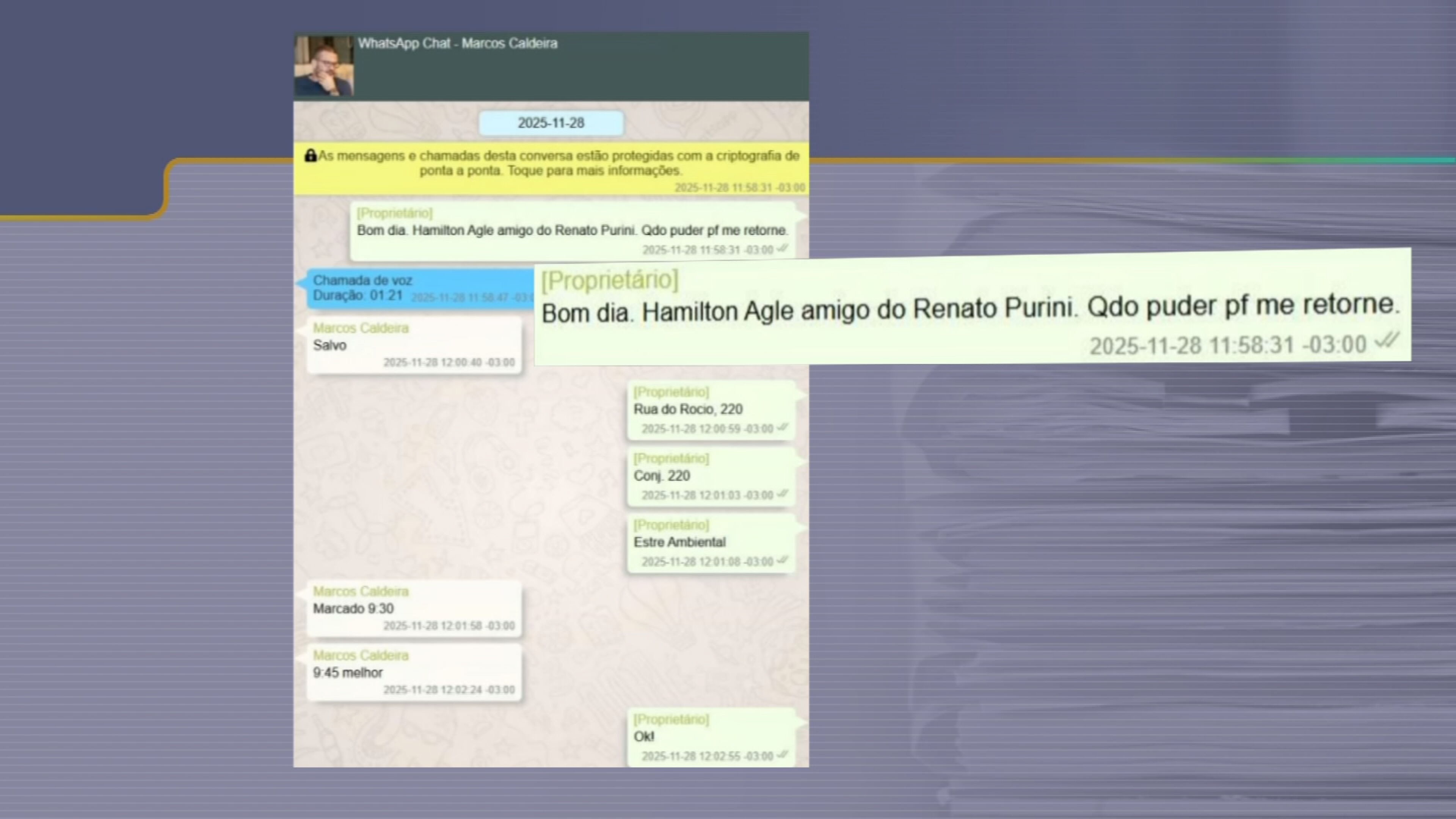This screenshot has height=819, width=1456.
Task: Click the enlarged timestamp 2025-11-28 11:58:31 in callout
Action: [1228, 345]
